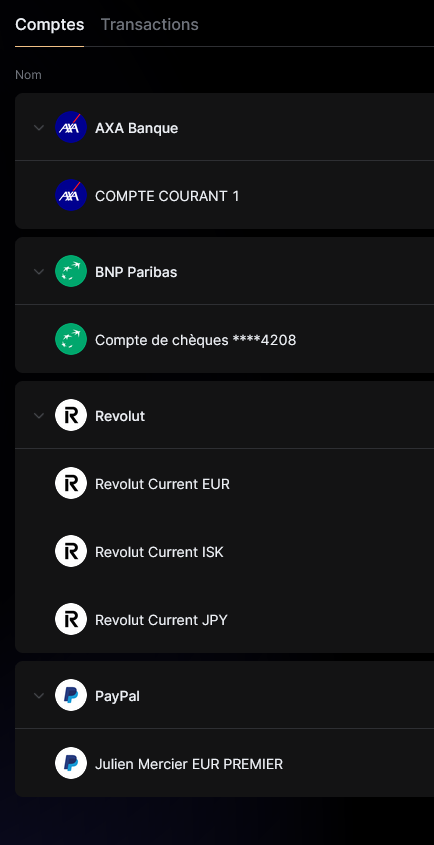Click the Revolut Current ISK account icon
The image size is (434, 845).
[x=71, y=551]
